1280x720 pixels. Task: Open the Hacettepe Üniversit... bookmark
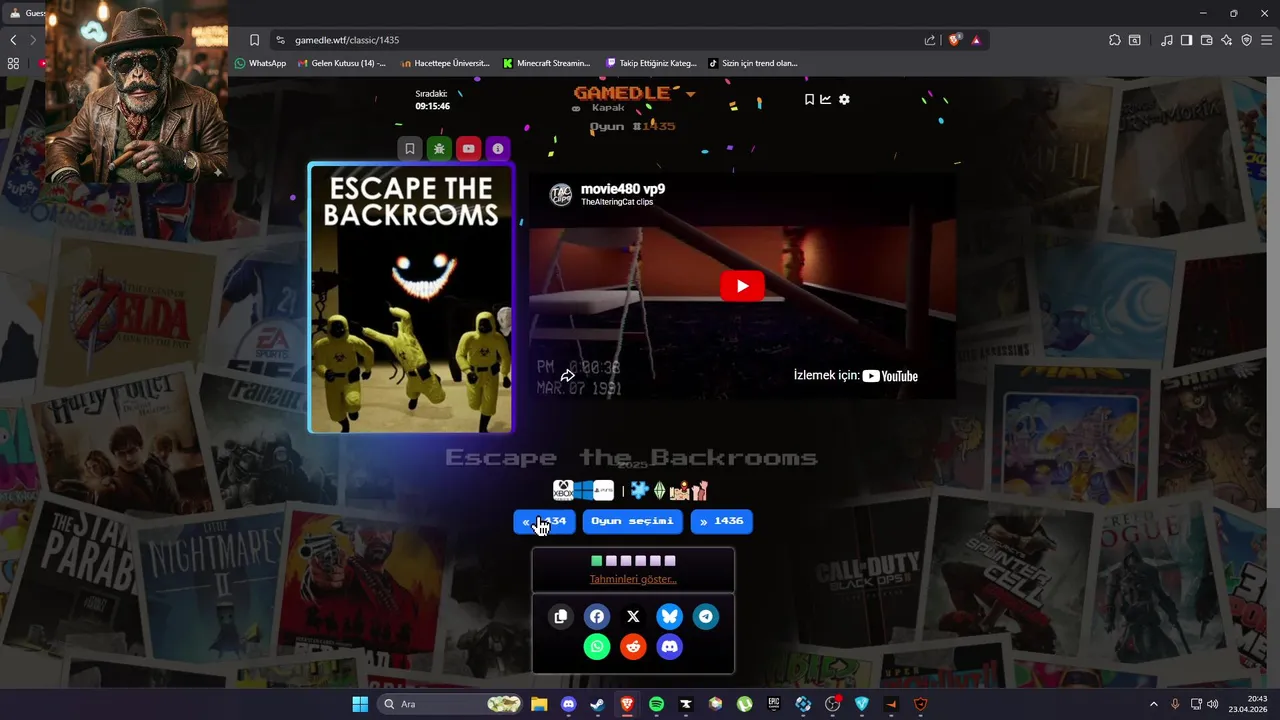(x=445, y=63)
